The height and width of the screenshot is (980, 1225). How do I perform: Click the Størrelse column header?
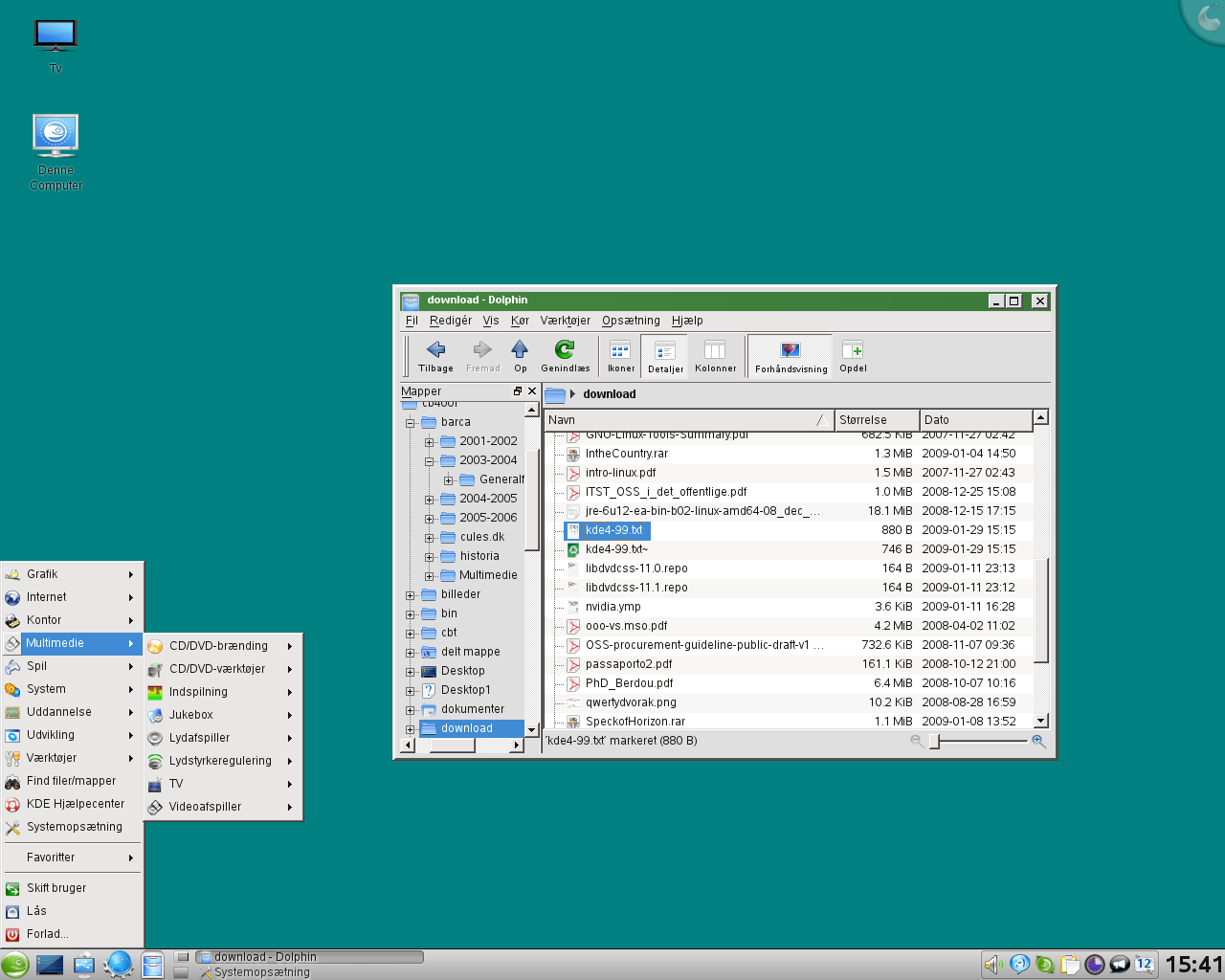point(876,420)
